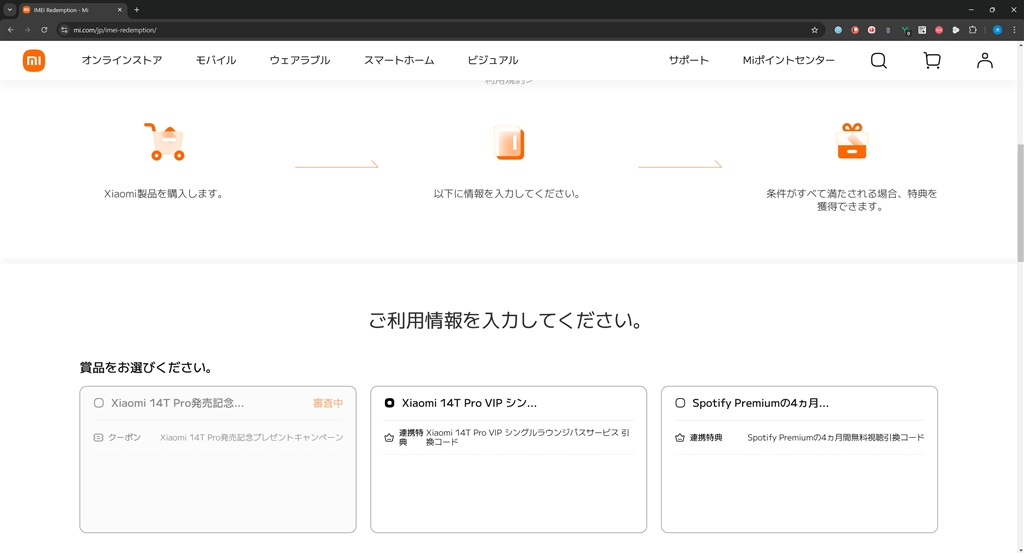Screen dimensions: 1024x554
Task: Click the Xiaomi 14T Pro発売記念プレゼントキャンペーン text
Action: tap(251, 438)
